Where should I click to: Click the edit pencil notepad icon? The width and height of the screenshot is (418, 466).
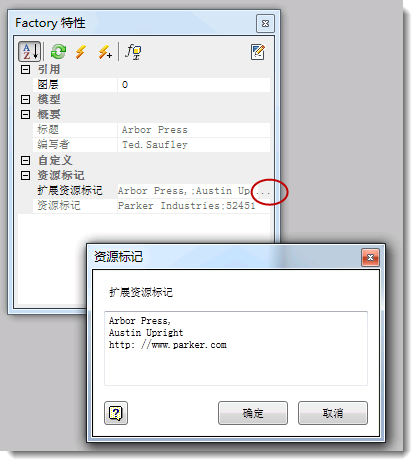[258, 52]
